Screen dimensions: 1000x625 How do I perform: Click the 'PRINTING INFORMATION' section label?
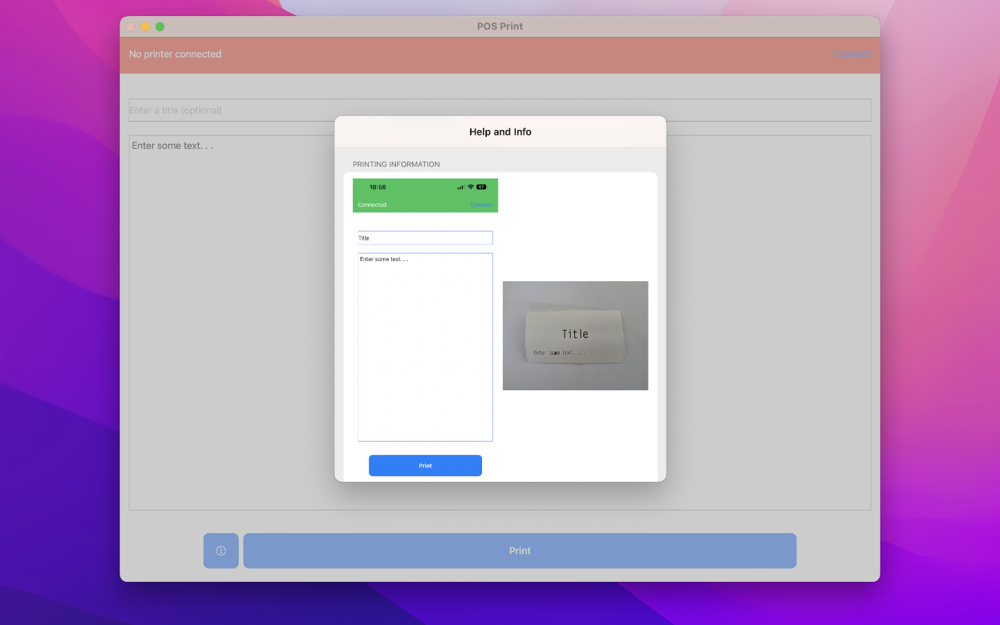[x=396, y=165]
